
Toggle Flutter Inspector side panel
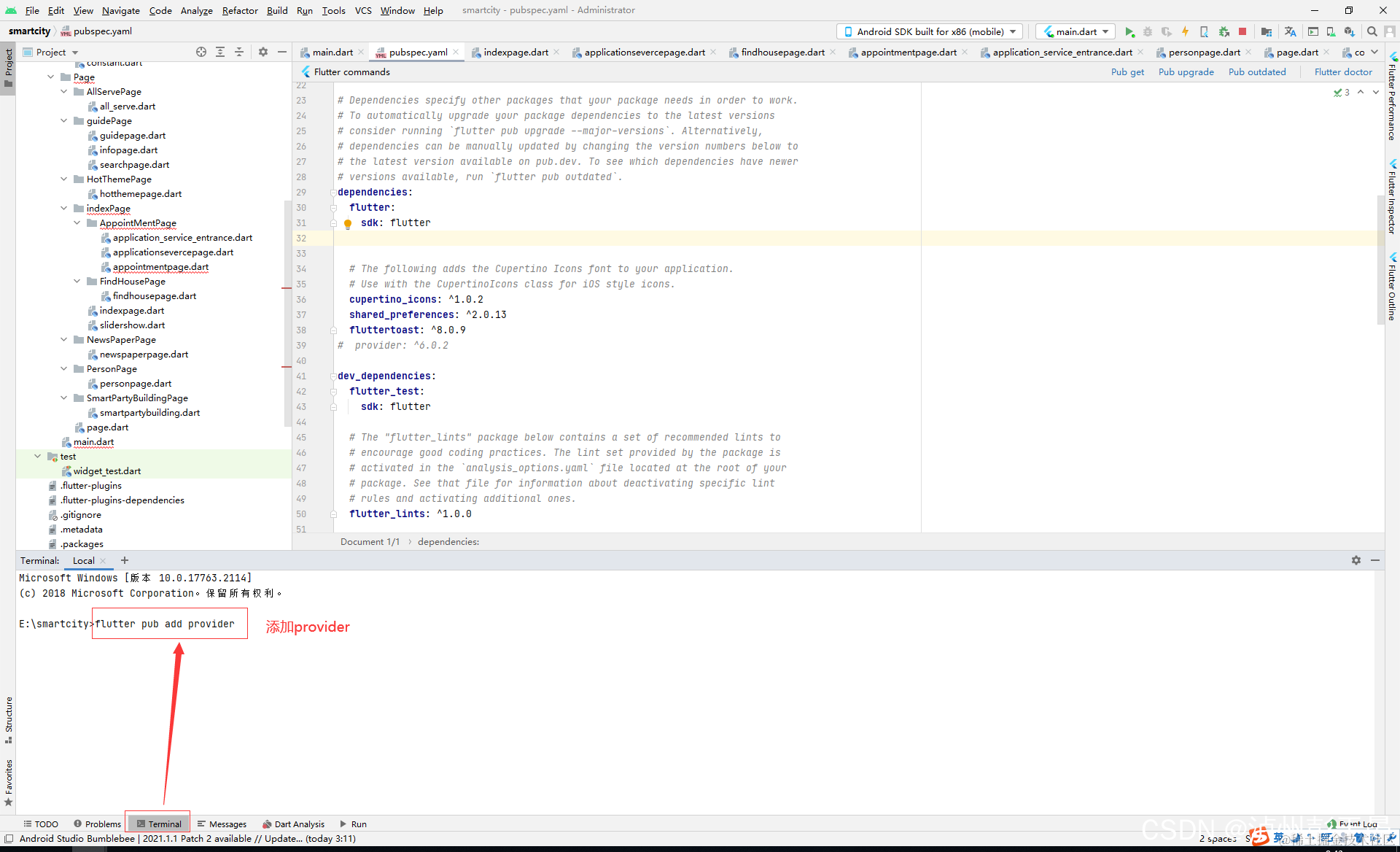pos(1392,197)
